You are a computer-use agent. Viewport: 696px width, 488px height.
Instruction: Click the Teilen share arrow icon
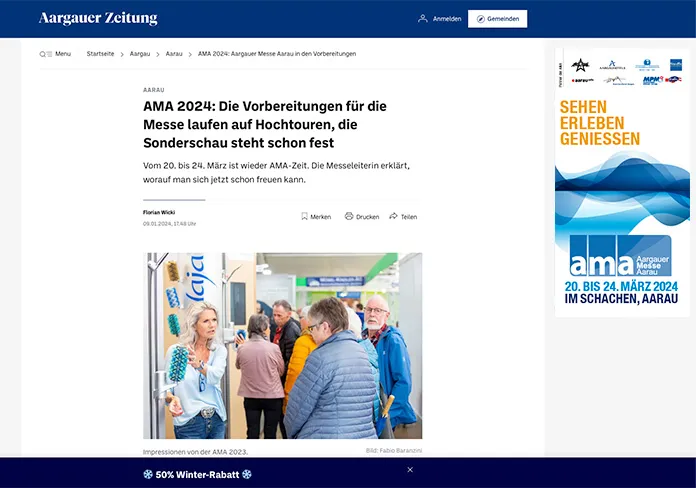point(393,216)
